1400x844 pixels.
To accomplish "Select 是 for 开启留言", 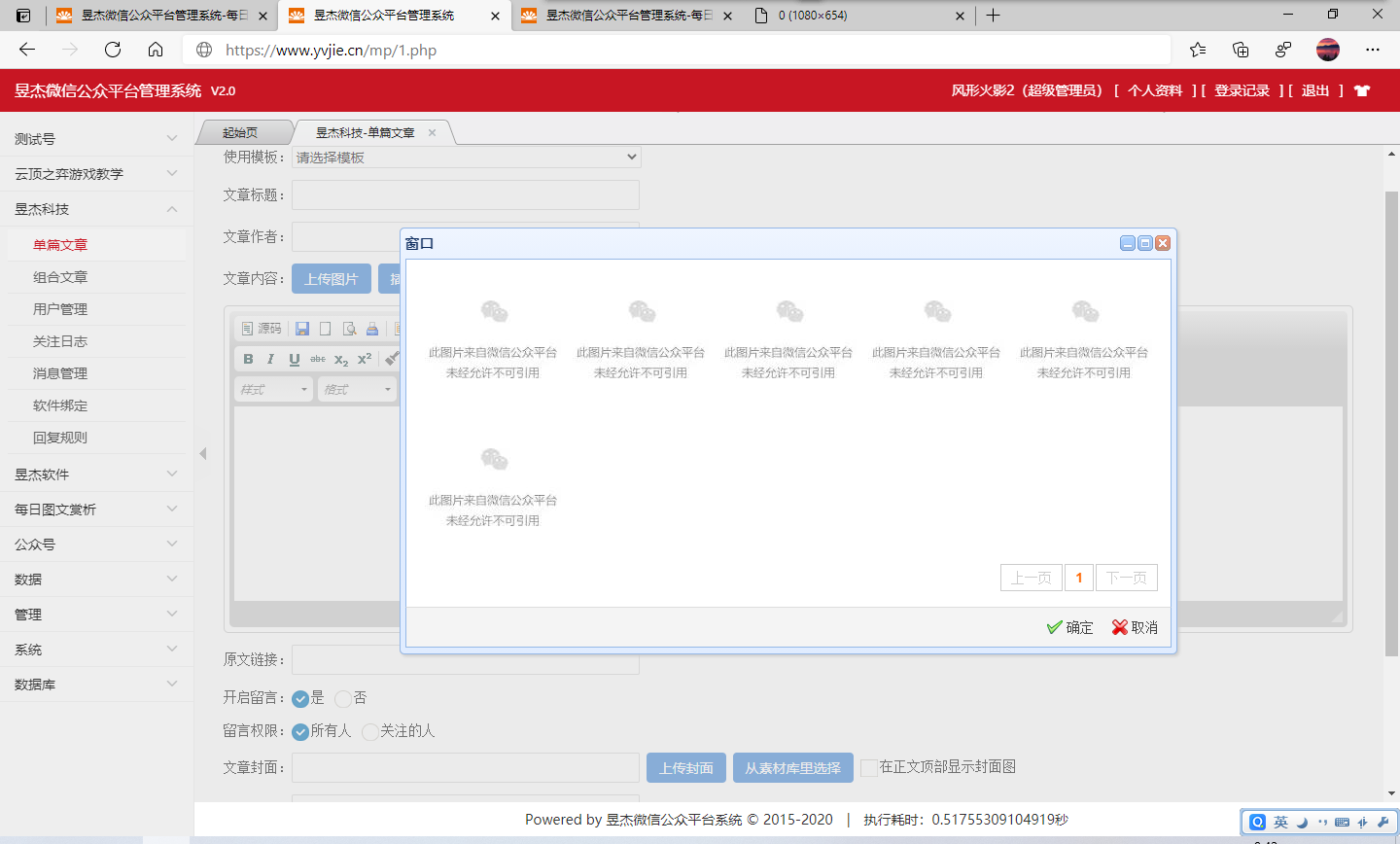I will click(x=300, y=698).
